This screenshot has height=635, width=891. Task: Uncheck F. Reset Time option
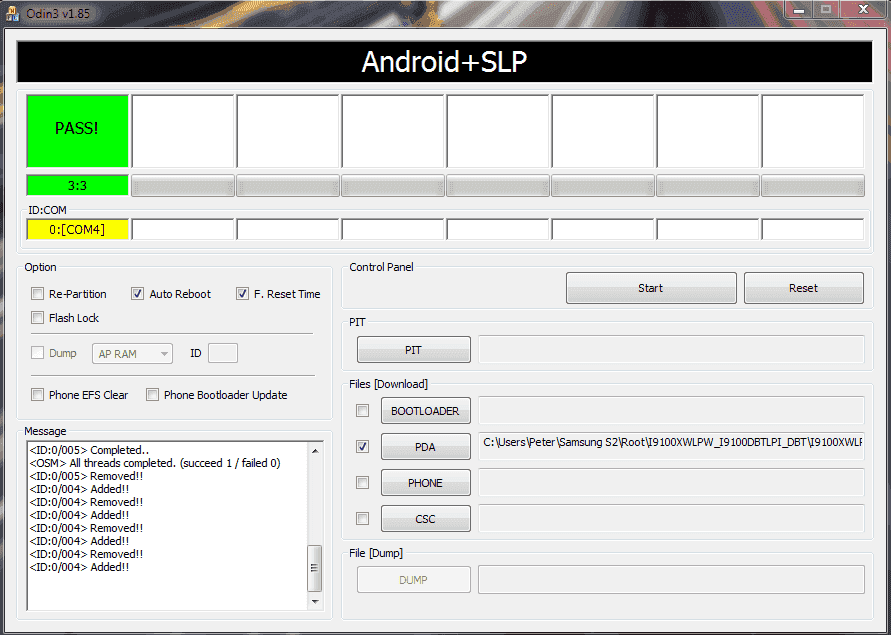pyautogui.click(x=243, y=294)
